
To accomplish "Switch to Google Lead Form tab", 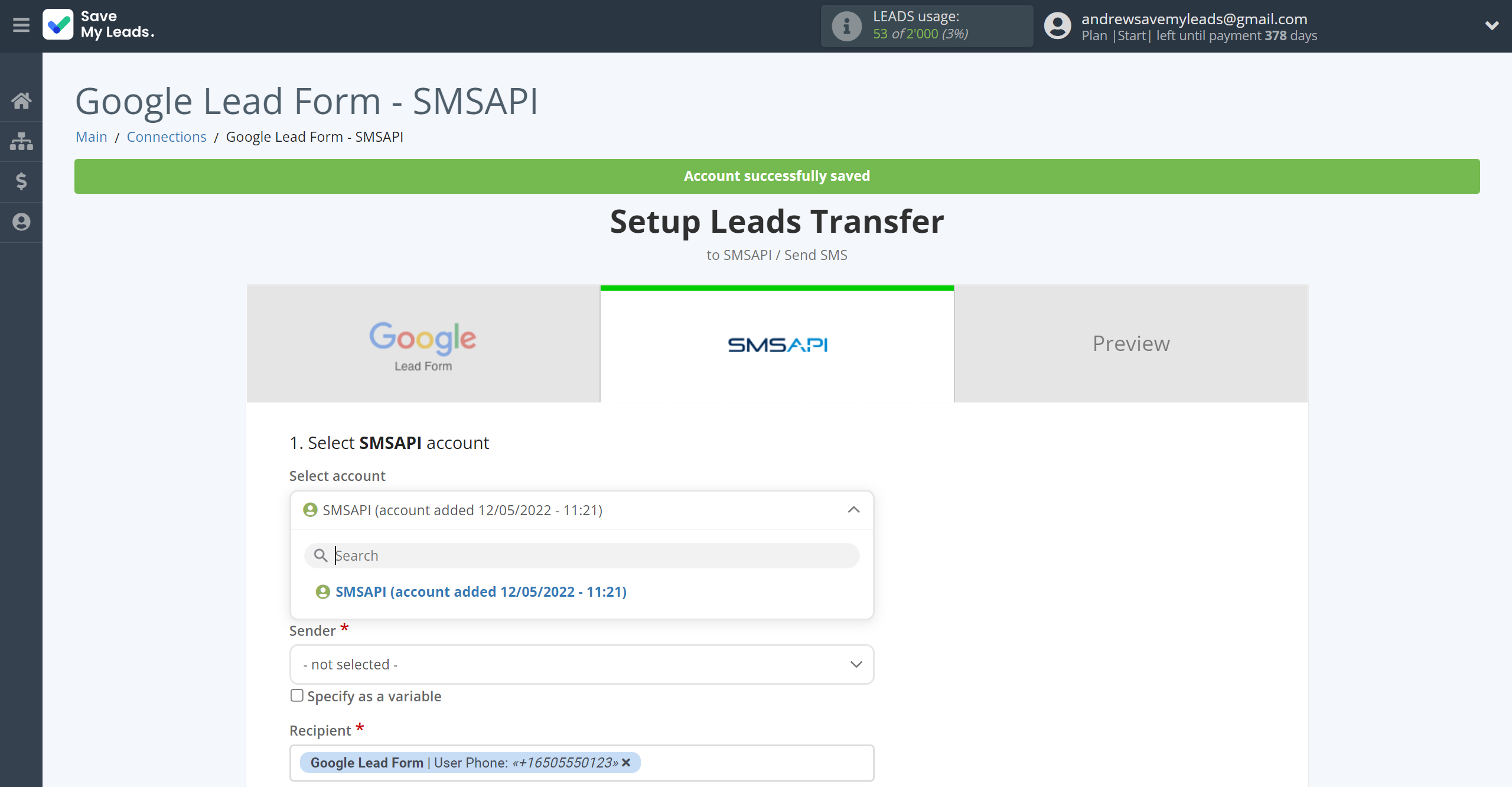I will (x=423, y=344).
